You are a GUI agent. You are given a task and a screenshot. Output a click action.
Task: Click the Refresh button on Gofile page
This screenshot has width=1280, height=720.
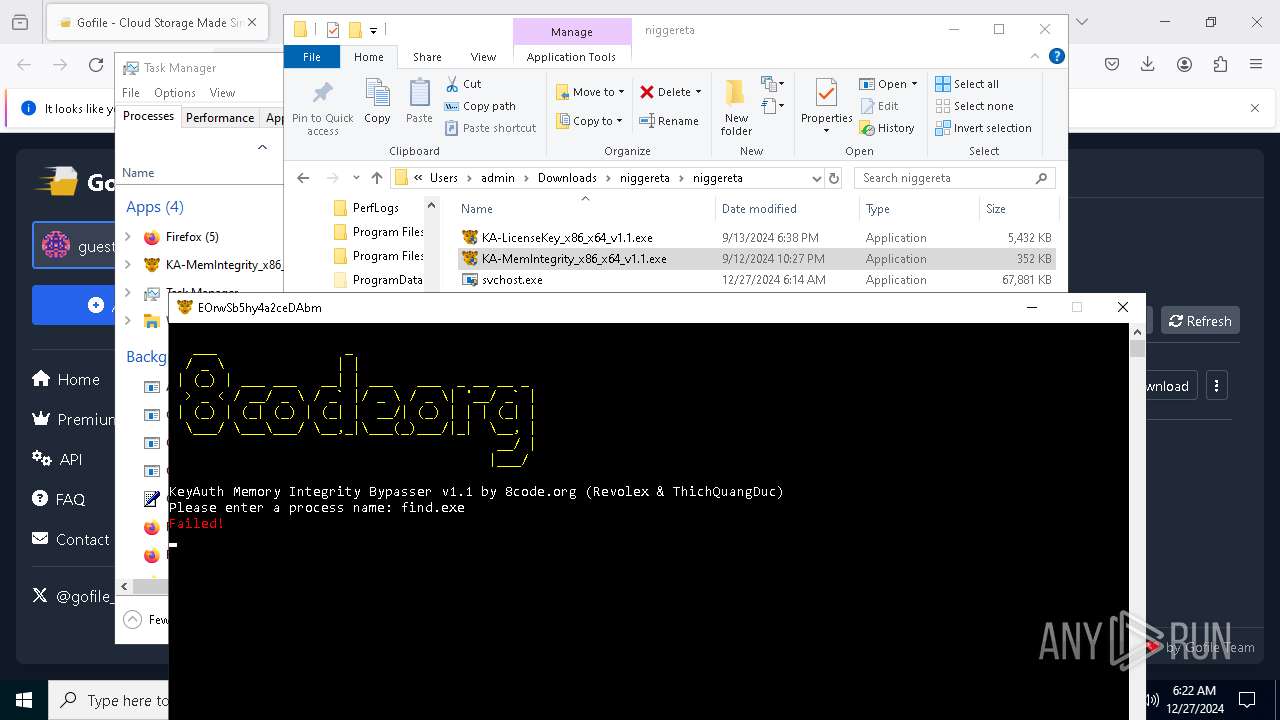click(1200, 321)
